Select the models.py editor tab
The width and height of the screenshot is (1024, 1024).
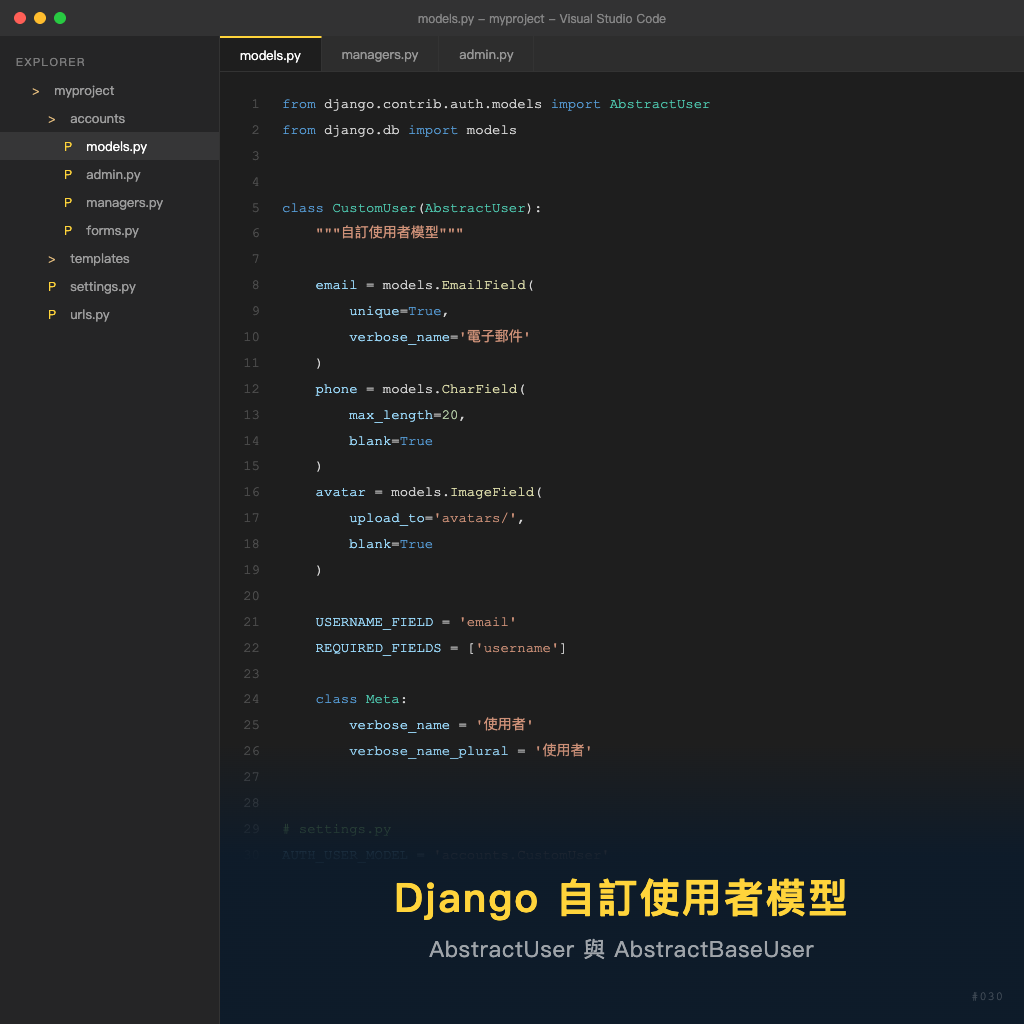(x=270, y=55)
